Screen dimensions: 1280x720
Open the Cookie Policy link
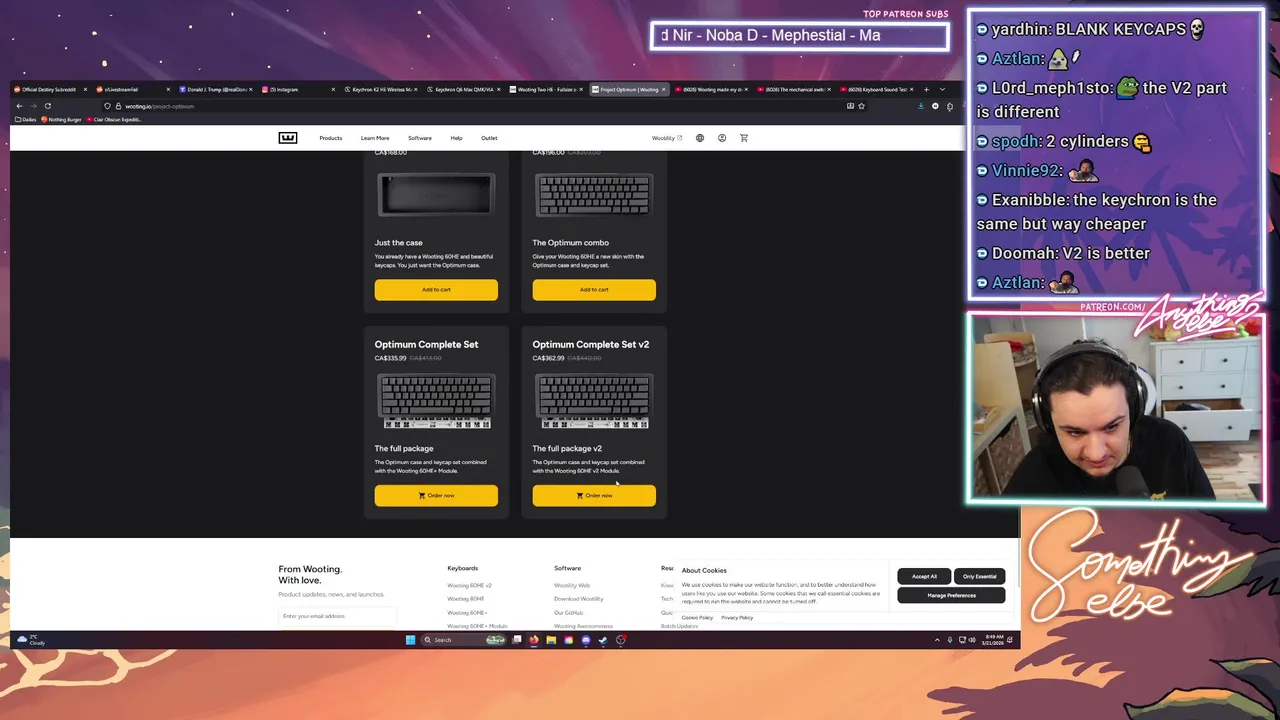tap(697, 617)
